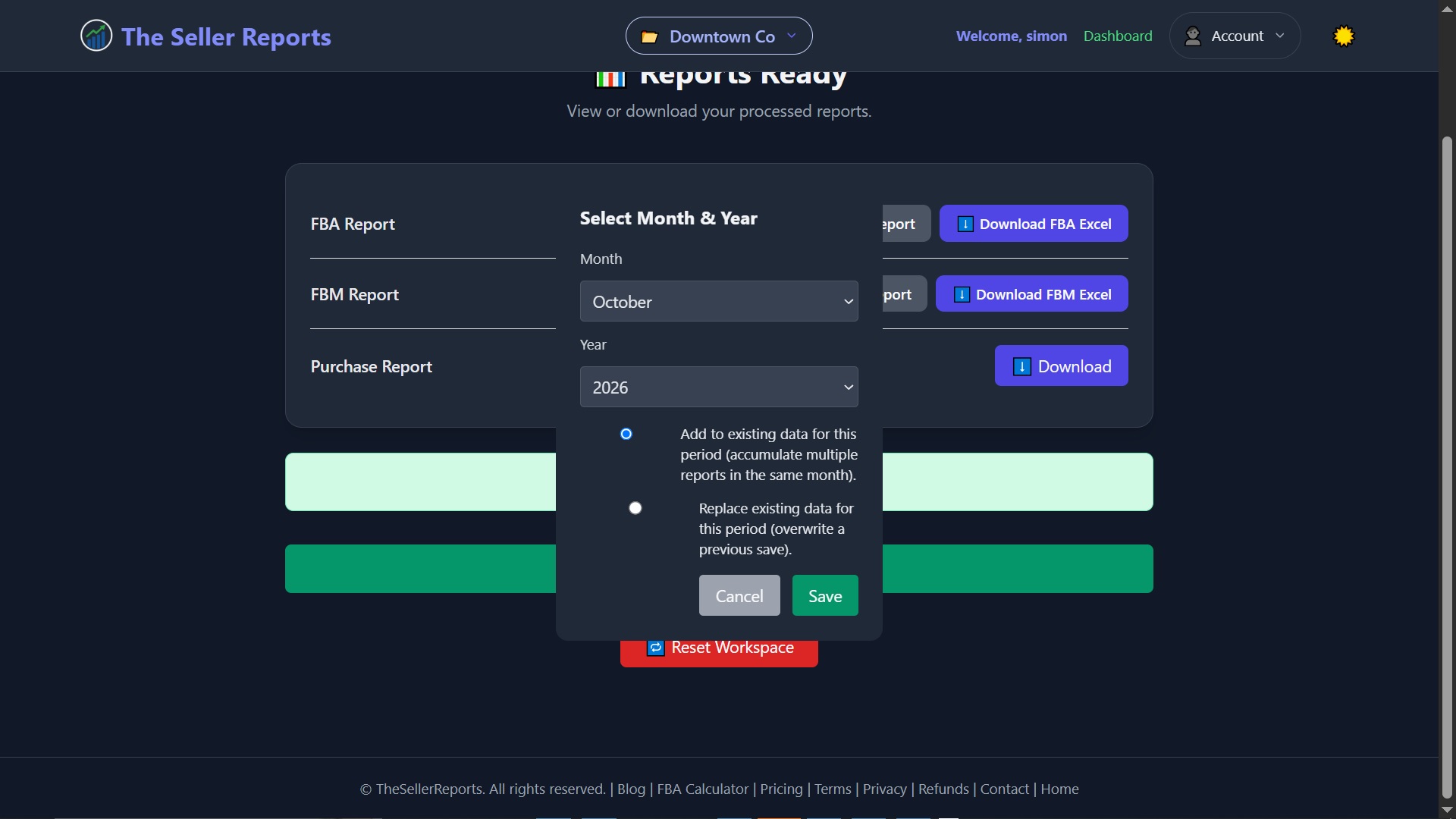The image size is (1456, 819).
Task: Open the Refunds footer link
Action: 943,789
